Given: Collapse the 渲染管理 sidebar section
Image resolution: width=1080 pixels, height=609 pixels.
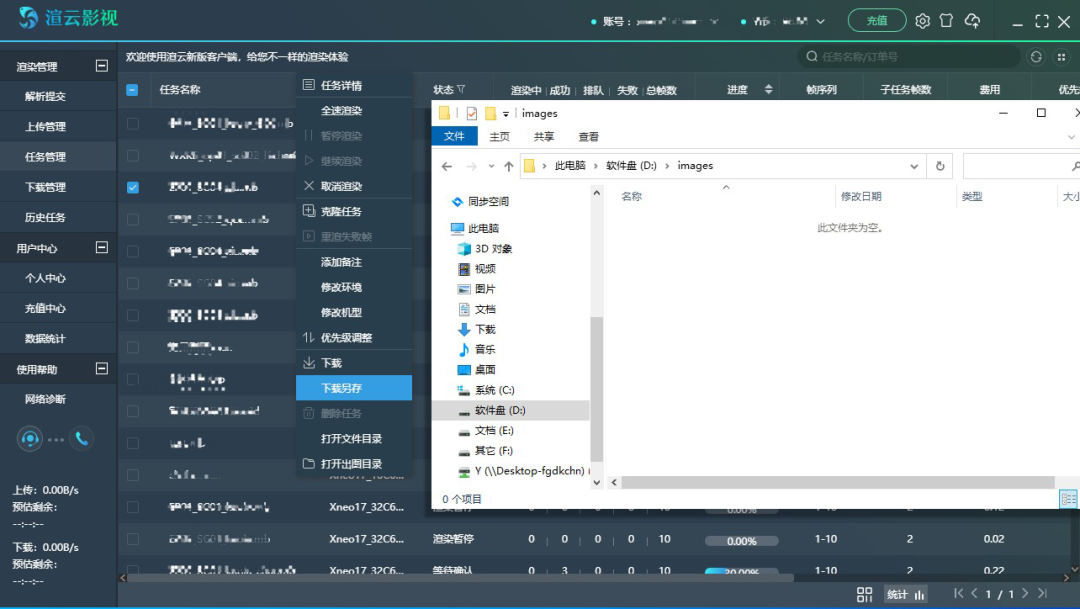Looking at the screenshot, I should coord(101,66).
